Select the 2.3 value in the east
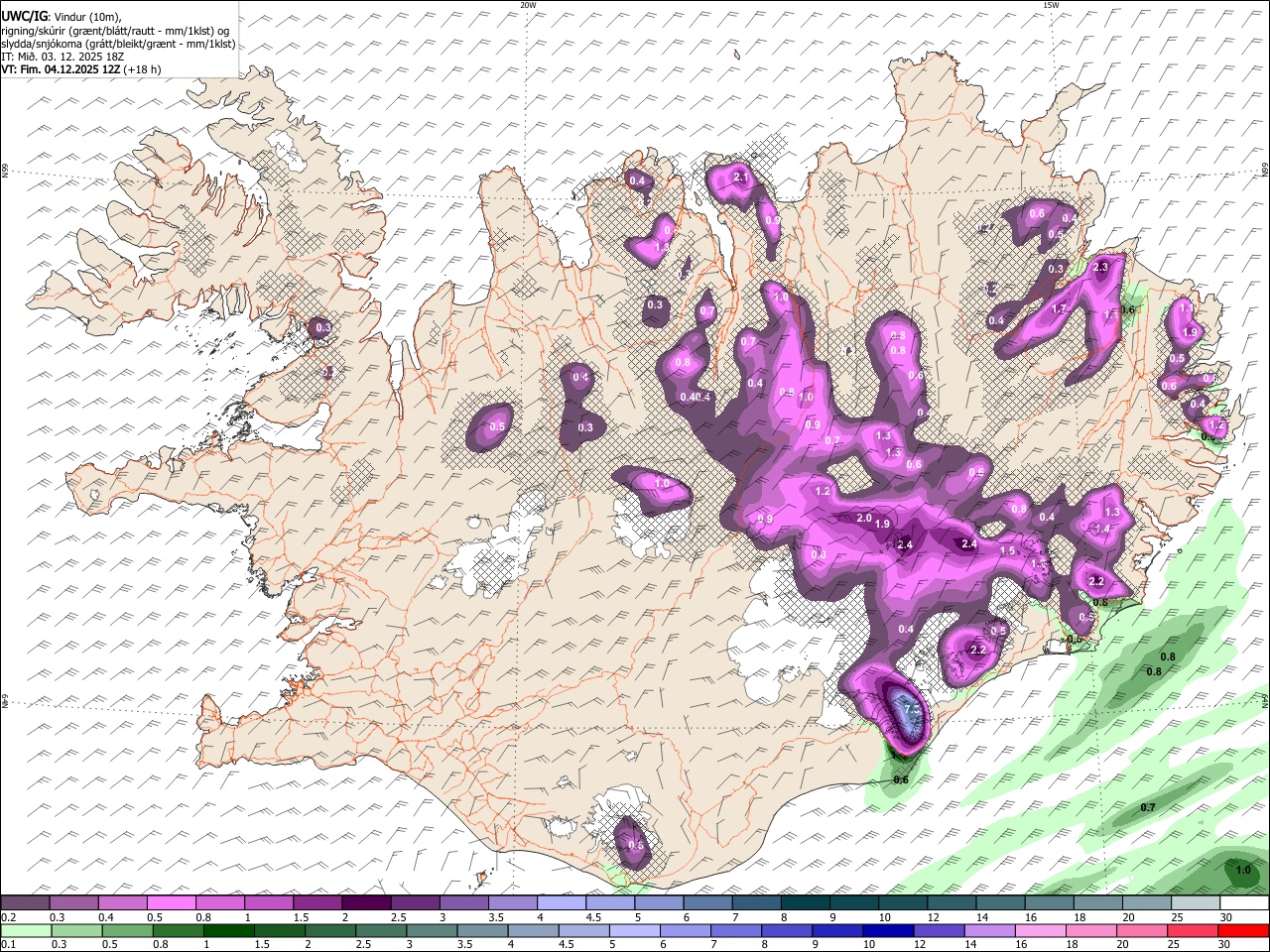Screen dimensions: 1270x952 pos(1099,267)
